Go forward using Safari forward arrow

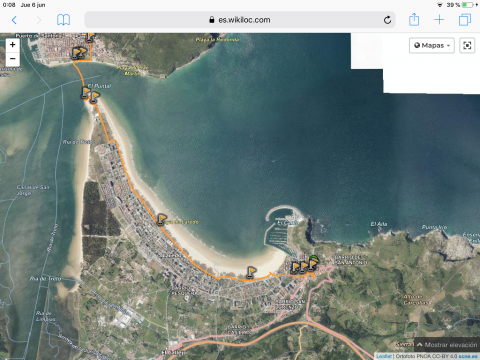tap(39, 20)
